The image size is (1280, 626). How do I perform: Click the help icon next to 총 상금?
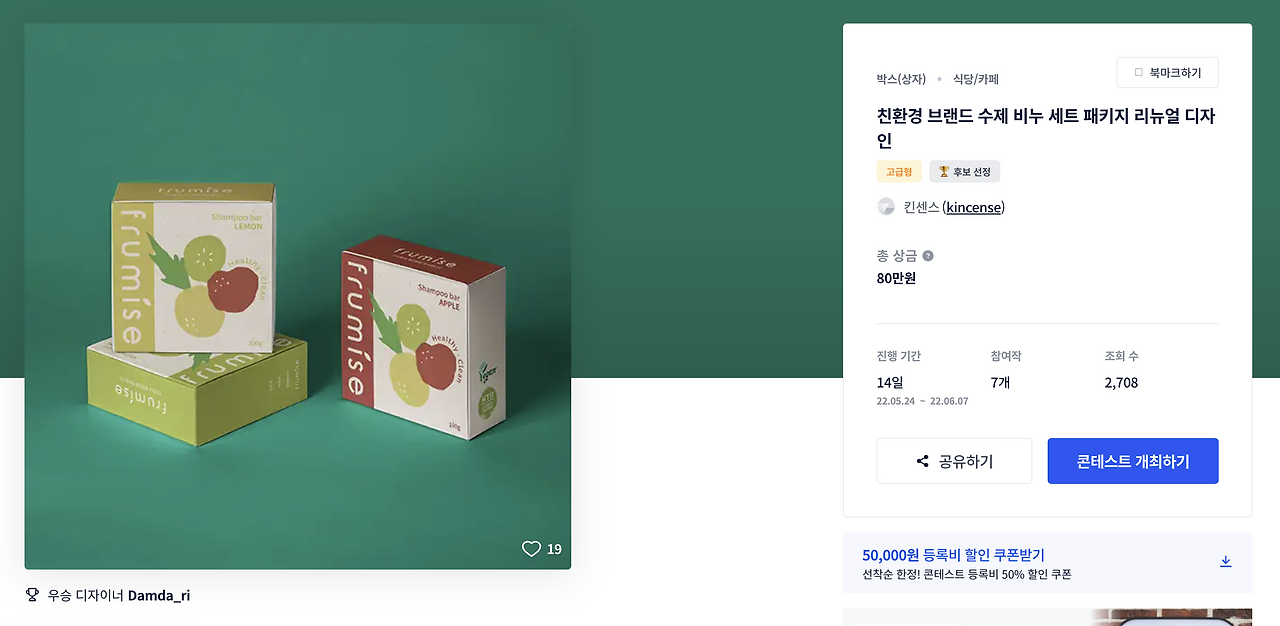tap(928, 255)
